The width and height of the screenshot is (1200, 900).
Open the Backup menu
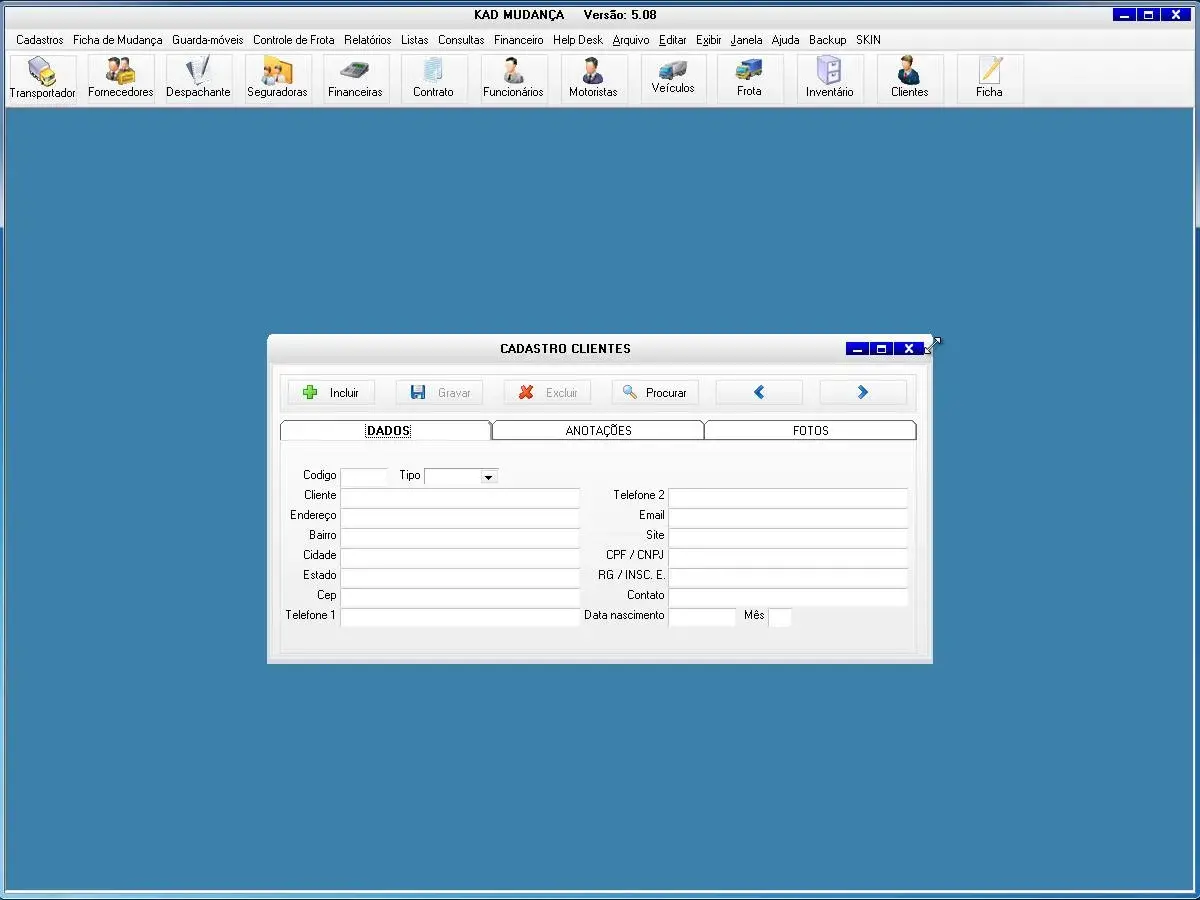(828, 40)
